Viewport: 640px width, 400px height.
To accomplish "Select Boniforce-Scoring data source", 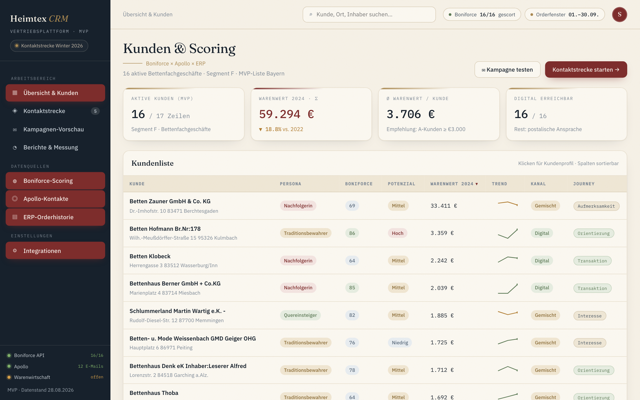I will [x=55, y=180].
